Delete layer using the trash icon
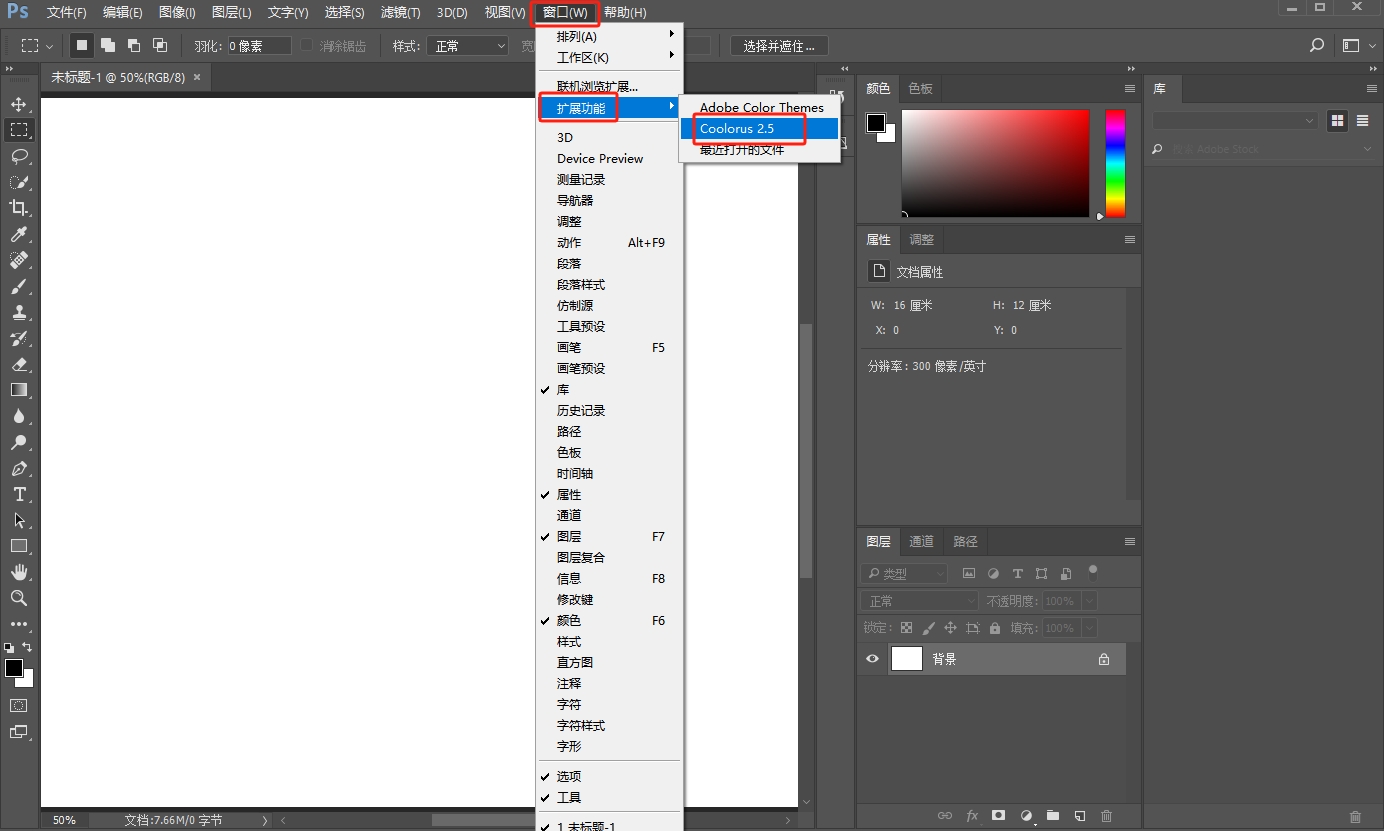The image size is (1384, 831). coord(1106,816)
